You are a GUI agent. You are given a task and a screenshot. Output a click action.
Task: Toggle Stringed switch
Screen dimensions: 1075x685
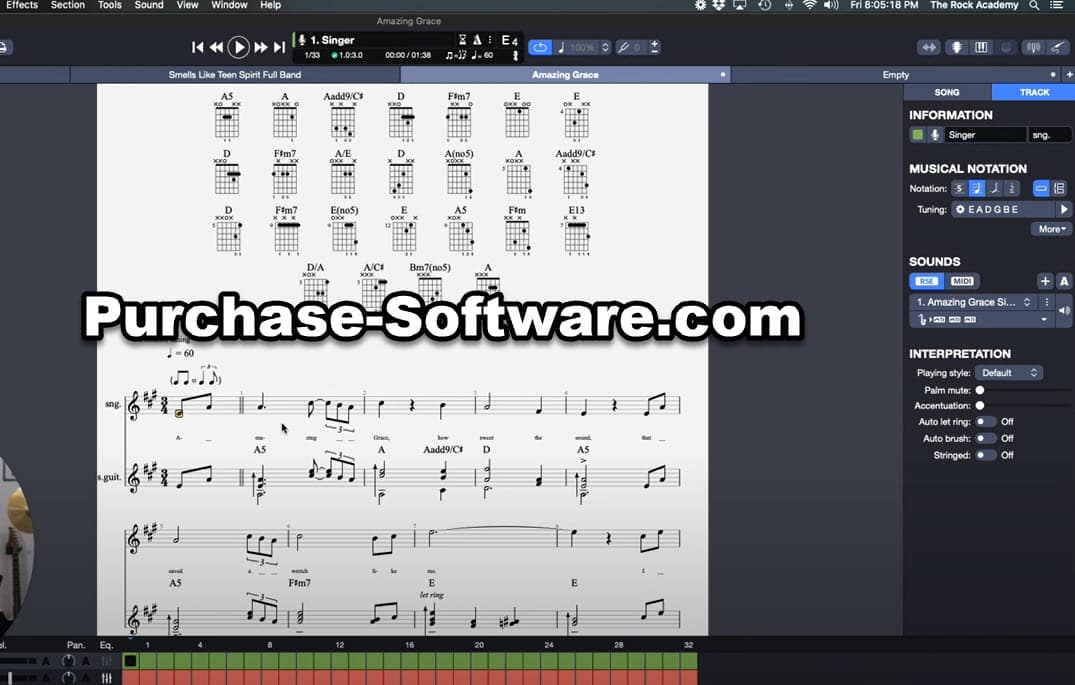985,455
